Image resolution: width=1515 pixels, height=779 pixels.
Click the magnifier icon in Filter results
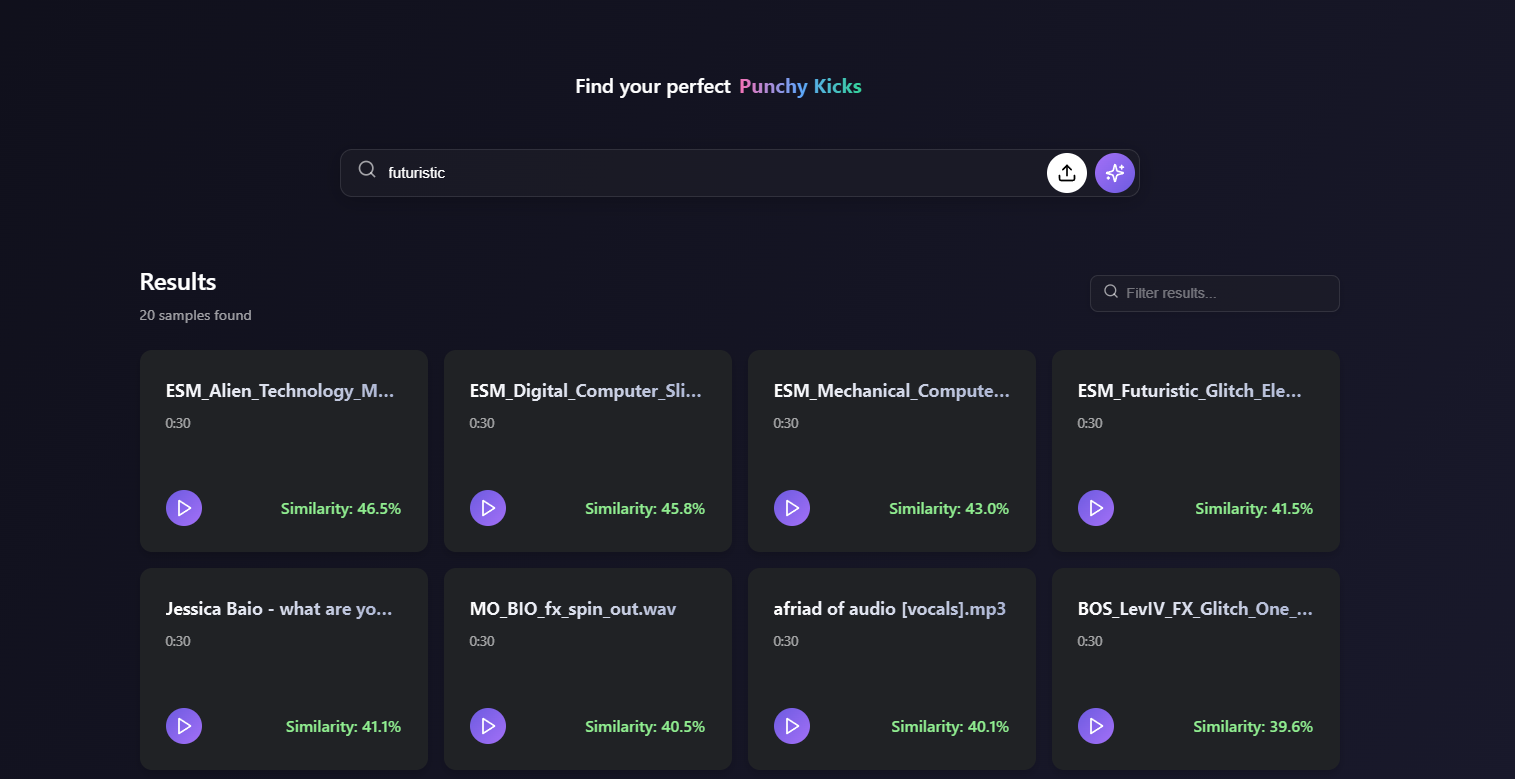coord(1110,292)
